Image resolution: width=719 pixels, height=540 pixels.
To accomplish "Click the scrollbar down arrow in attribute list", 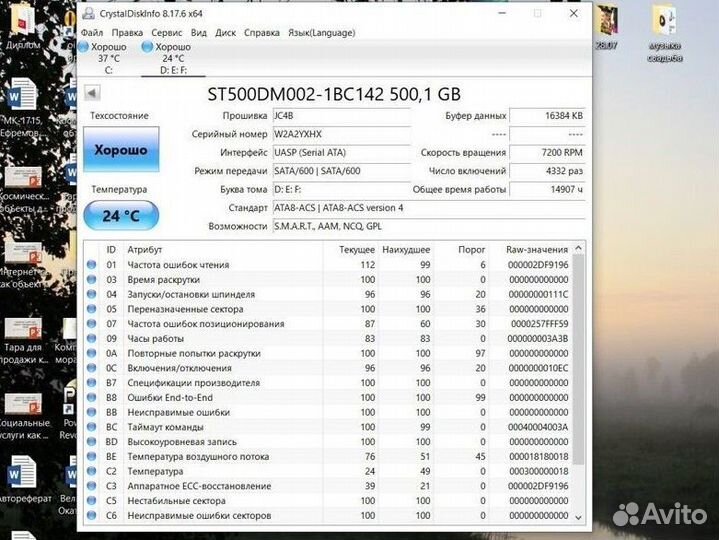I will (580, 517).
